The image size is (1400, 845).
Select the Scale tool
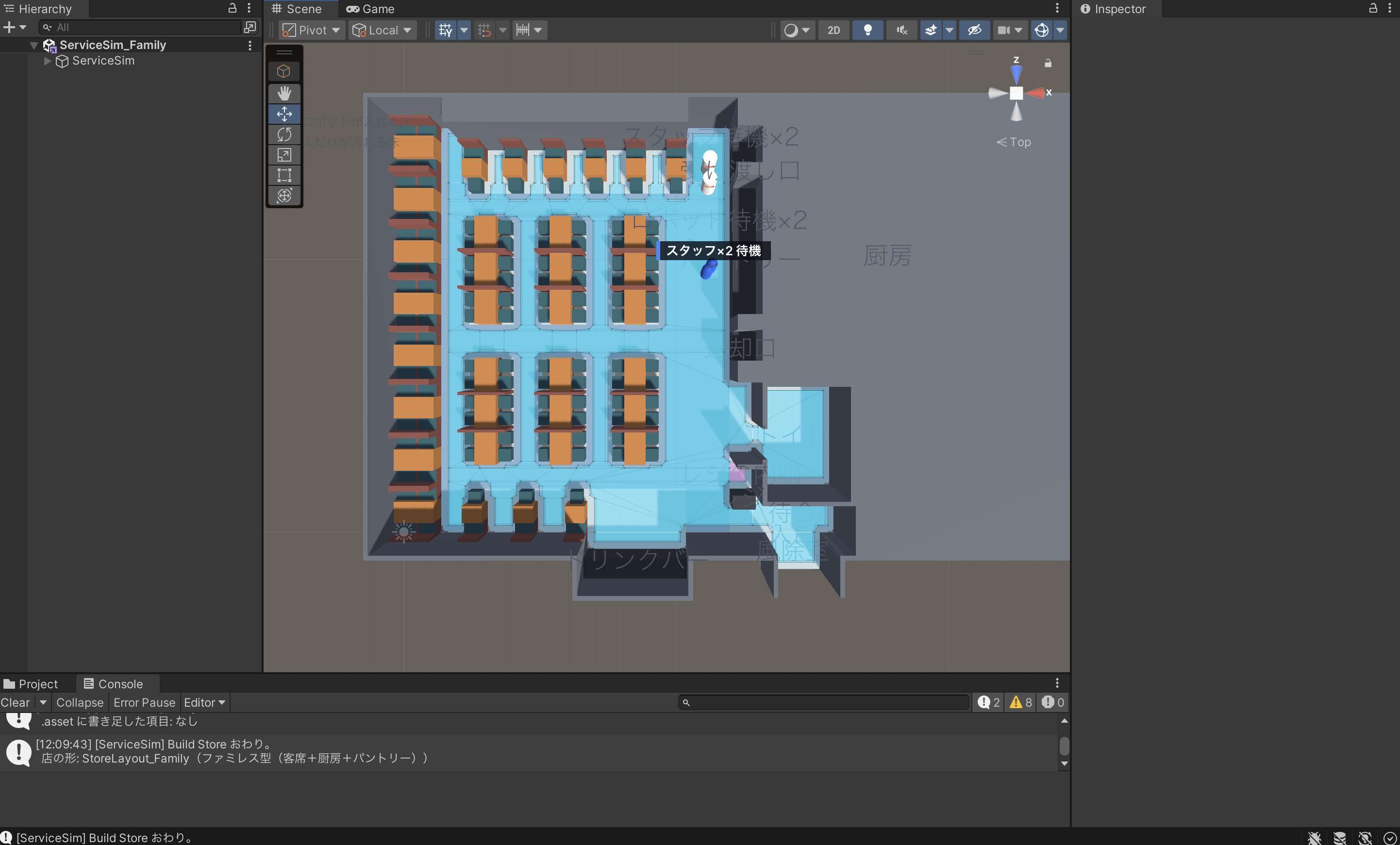click(x=284, y=154)
